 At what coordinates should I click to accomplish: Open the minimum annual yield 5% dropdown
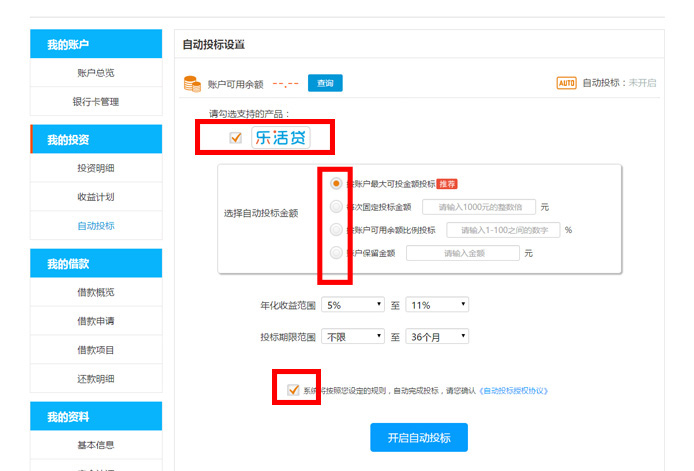pos(353,305)
